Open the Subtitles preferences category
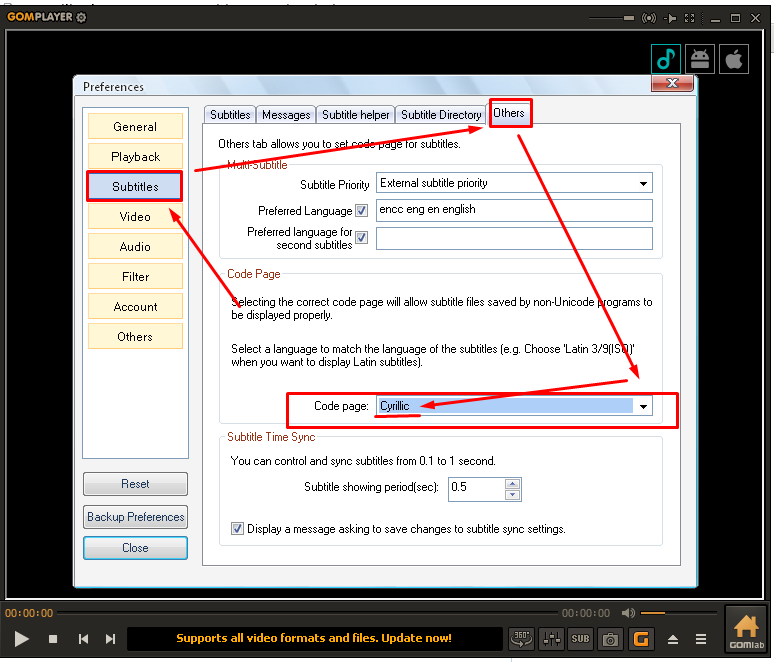Image resolution: width=774 pixels, height=662 pixels. coord(135,187)
